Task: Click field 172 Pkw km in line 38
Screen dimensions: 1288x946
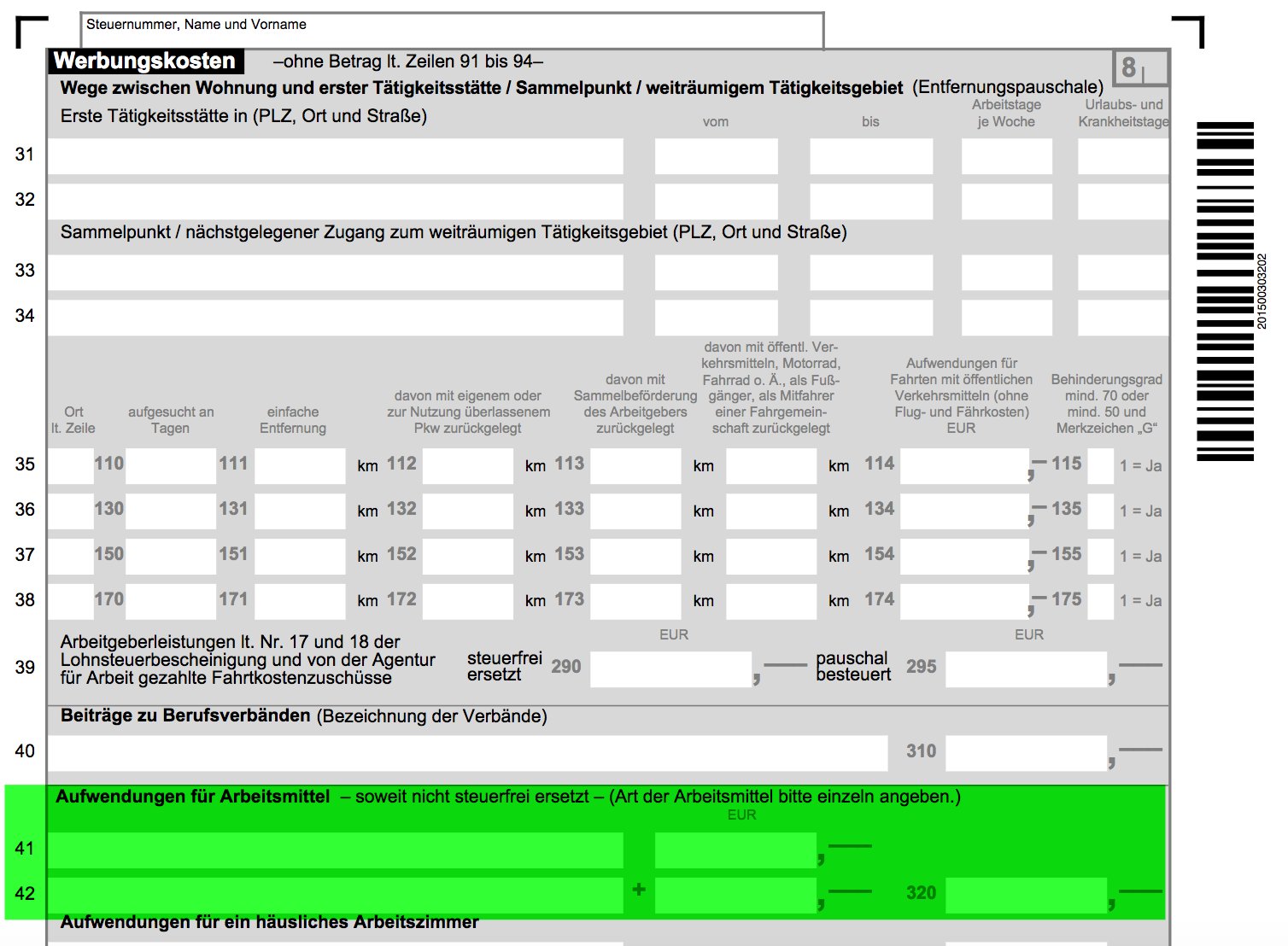Action: pos(468,602)
